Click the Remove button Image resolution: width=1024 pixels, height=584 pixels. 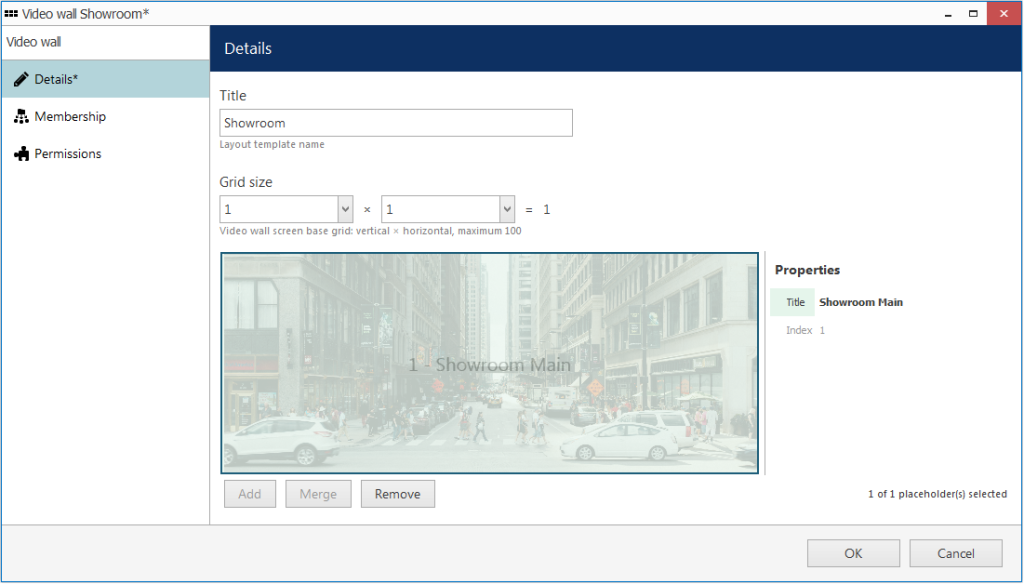coord(398,494)
